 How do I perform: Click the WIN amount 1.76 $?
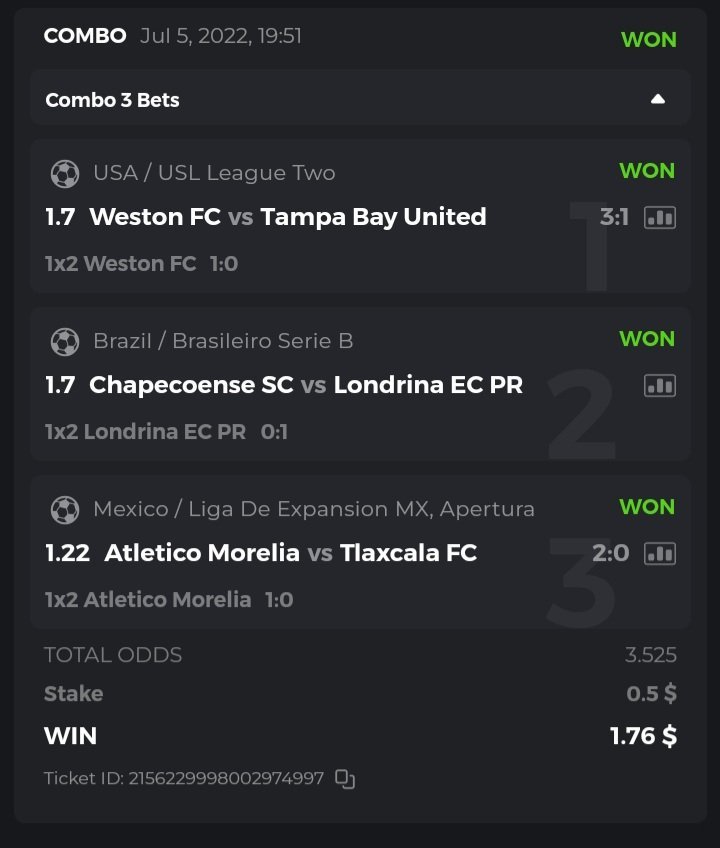click(x=643, y=737)
